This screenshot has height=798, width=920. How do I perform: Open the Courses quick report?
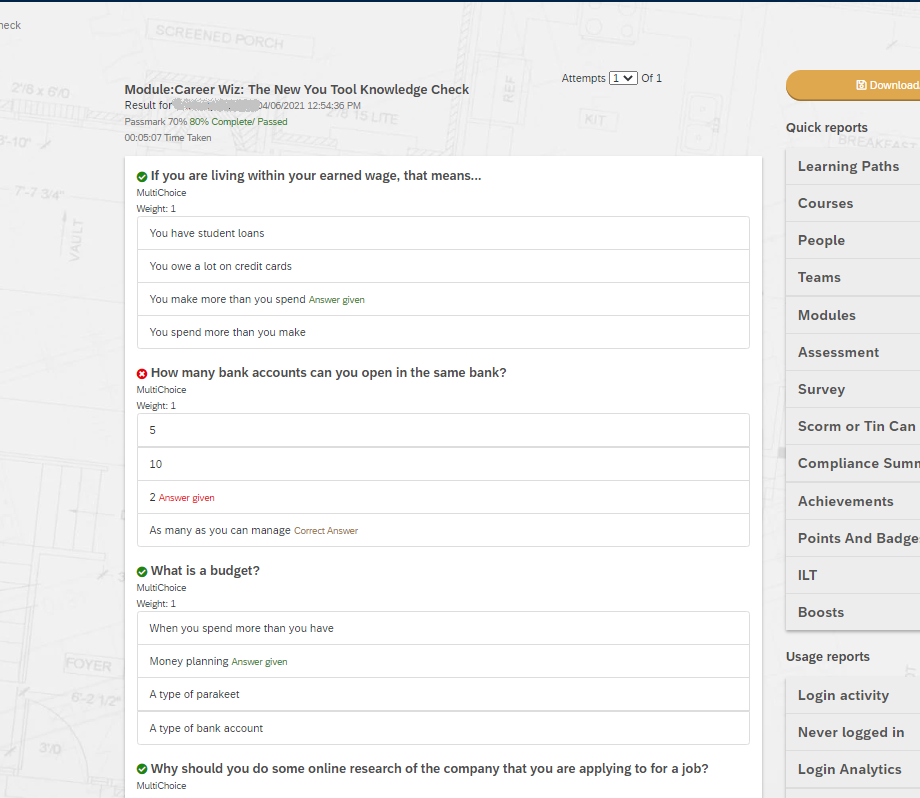pyautogui.click(x=825, y=203)
